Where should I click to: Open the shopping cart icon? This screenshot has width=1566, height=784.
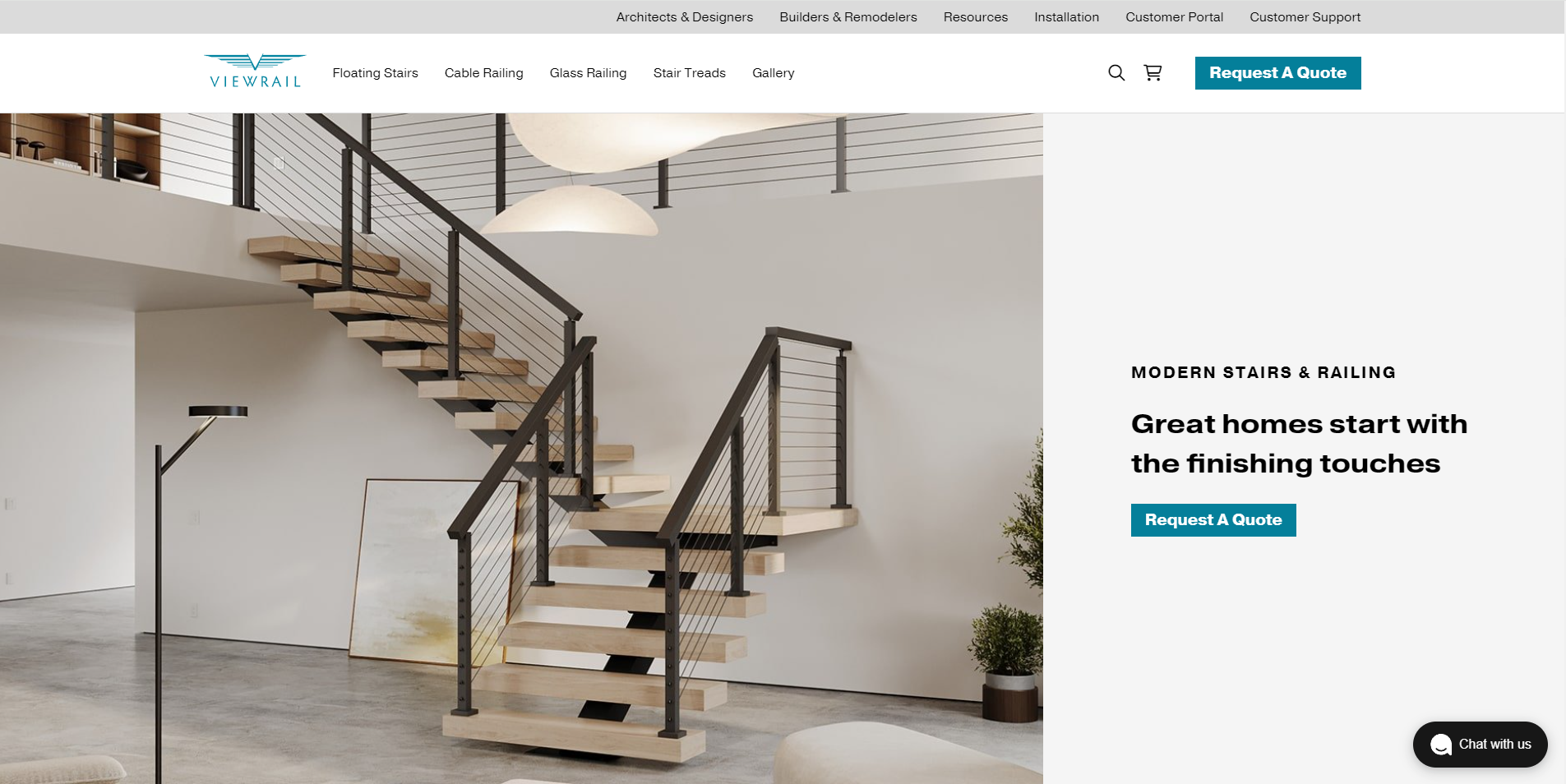(1153, 72)
